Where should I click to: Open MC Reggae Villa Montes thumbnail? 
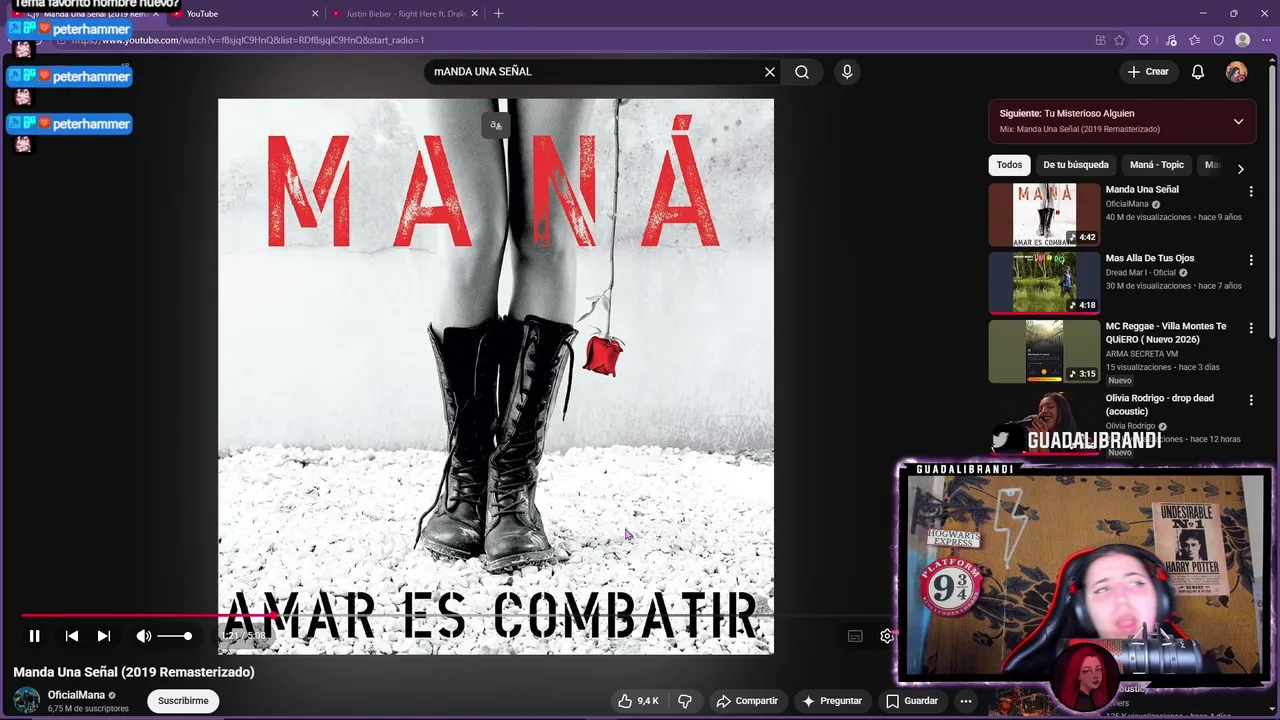coord(1044,352)
